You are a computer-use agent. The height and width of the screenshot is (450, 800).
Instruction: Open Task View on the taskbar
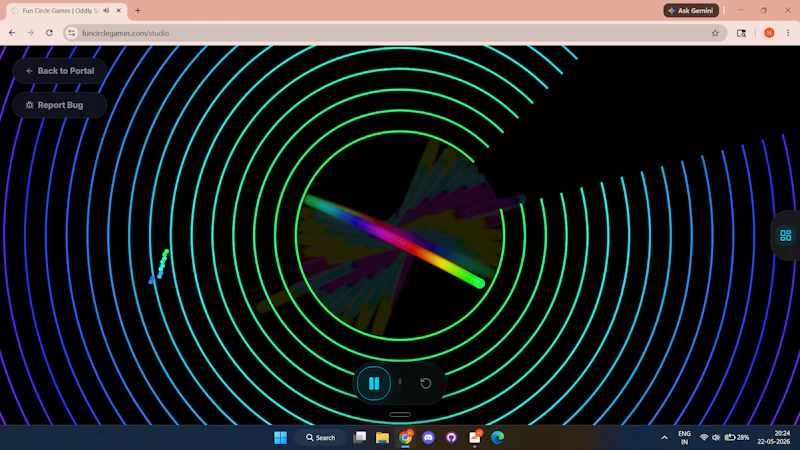(x=360, y=438)
